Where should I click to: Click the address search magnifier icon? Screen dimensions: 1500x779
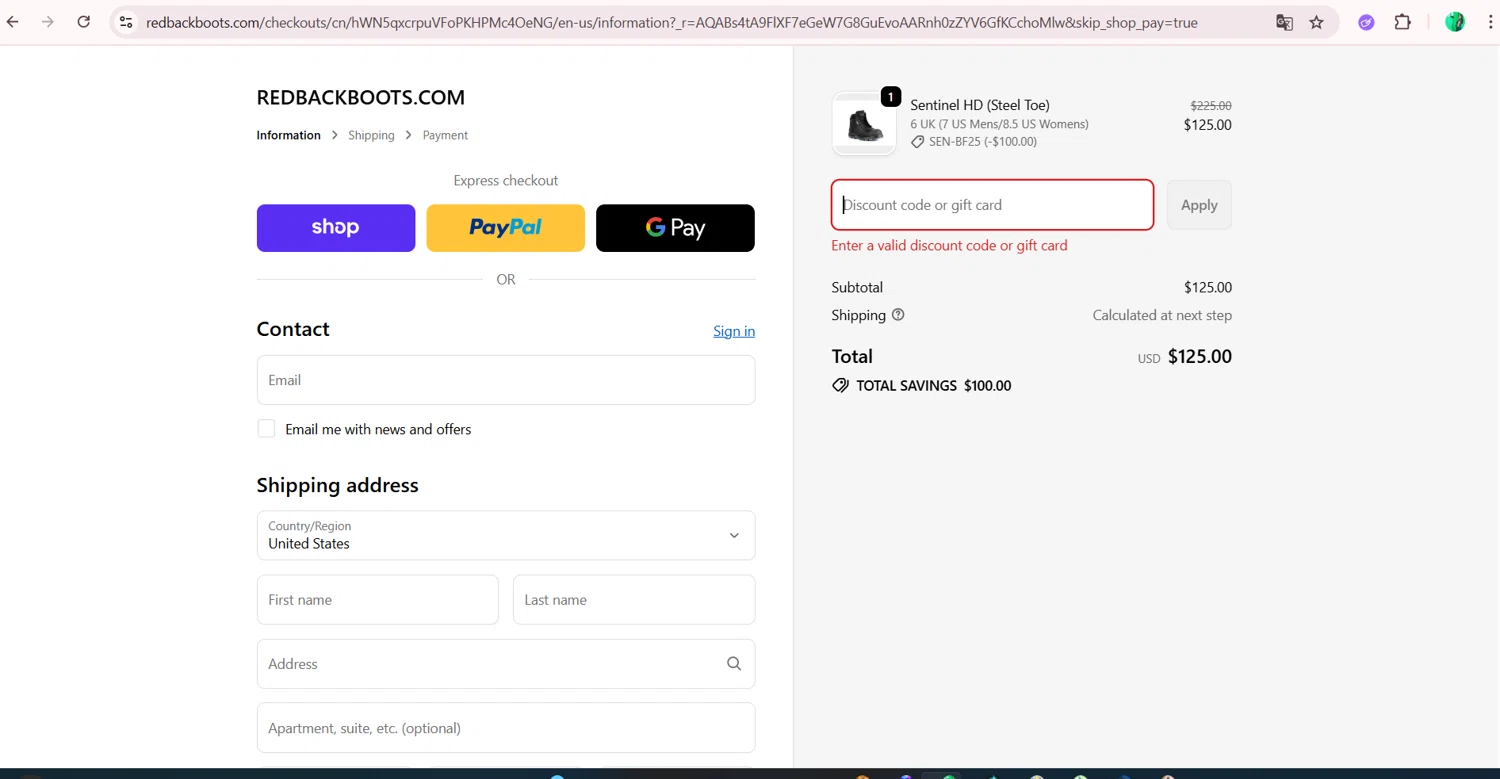pyautogui.click(x=734, y=664)
